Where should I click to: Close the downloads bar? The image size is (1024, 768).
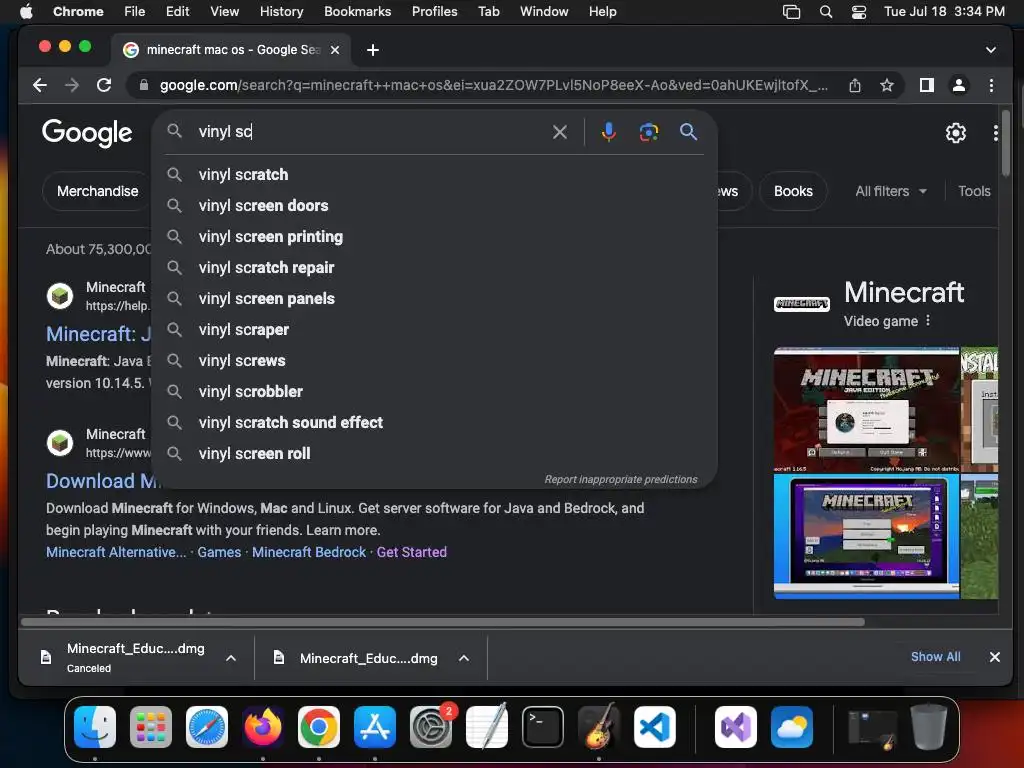(x=994, y=657)
